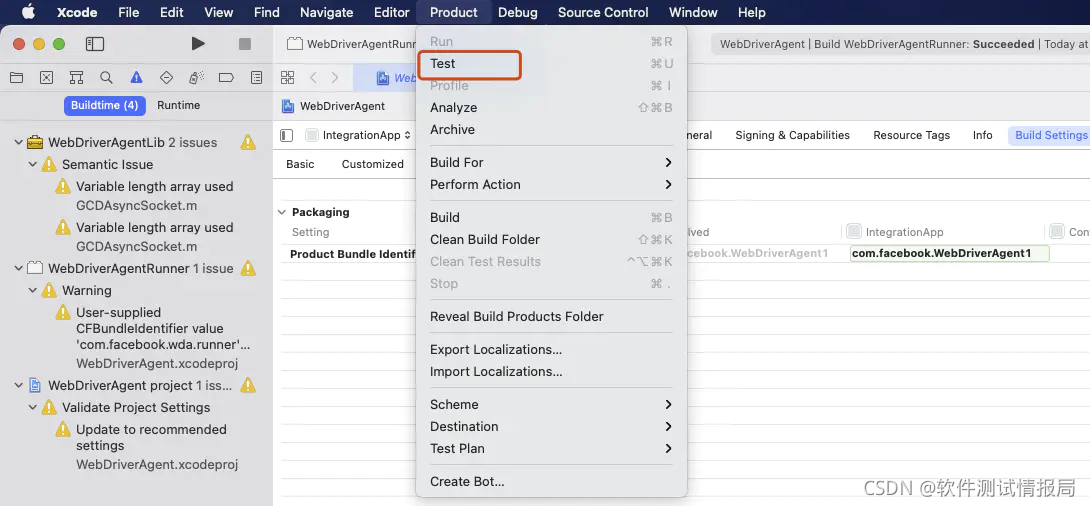Image resolution: width=1090 pixels, height=506 pixels.
Task: Open the Source Control menu
Action: 603,12
